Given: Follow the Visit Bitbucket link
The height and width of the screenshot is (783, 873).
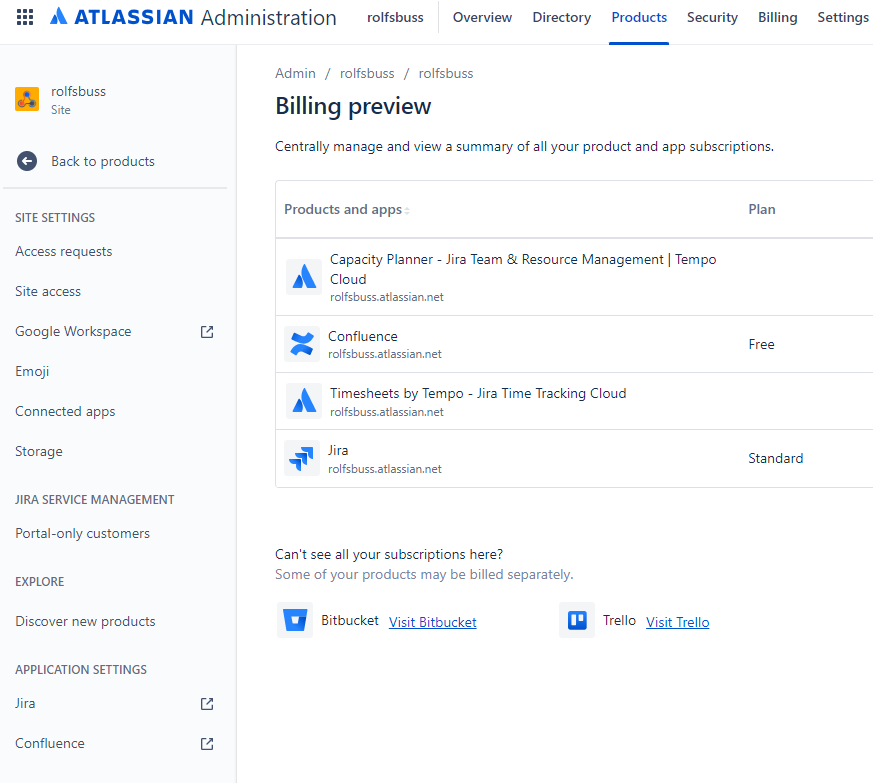Looking at the screenshot, I should coord(433,623).
